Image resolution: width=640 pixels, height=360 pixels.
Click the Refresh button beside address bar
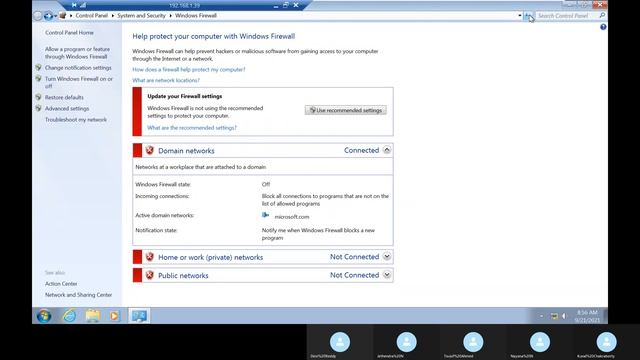(x=529, y=16)
